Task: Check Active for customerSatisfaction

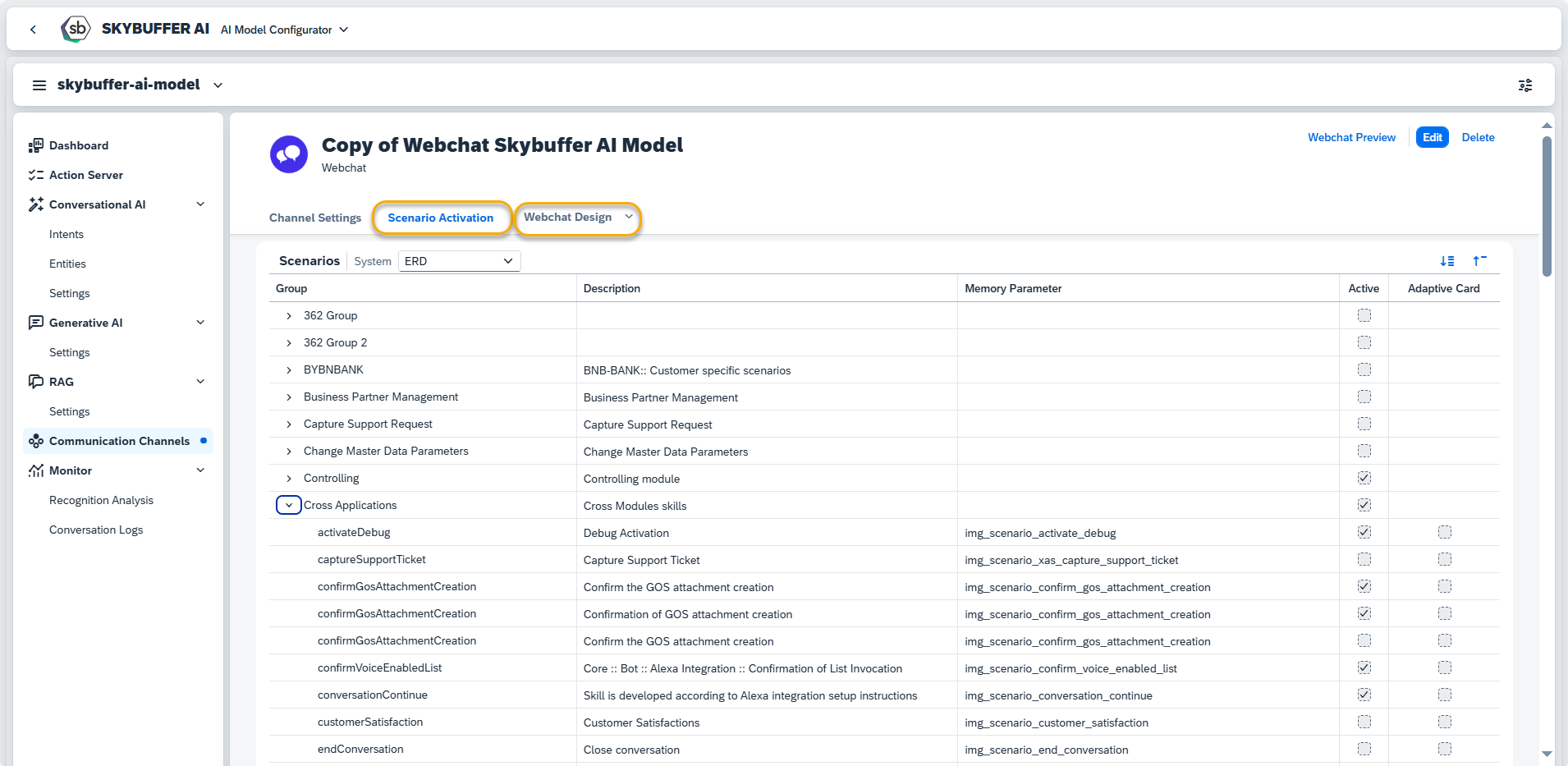Action: click(1364, 722)
